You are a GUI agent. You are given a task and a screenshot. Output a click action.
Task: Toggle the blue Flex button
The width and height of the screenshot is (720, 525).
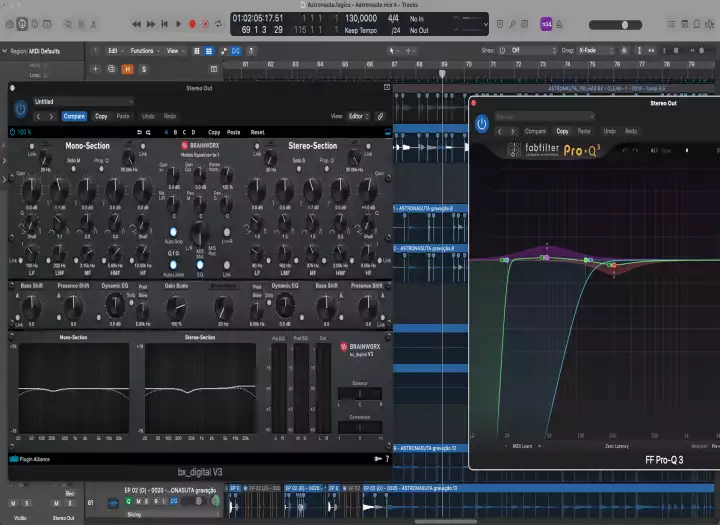coord(236,51)
